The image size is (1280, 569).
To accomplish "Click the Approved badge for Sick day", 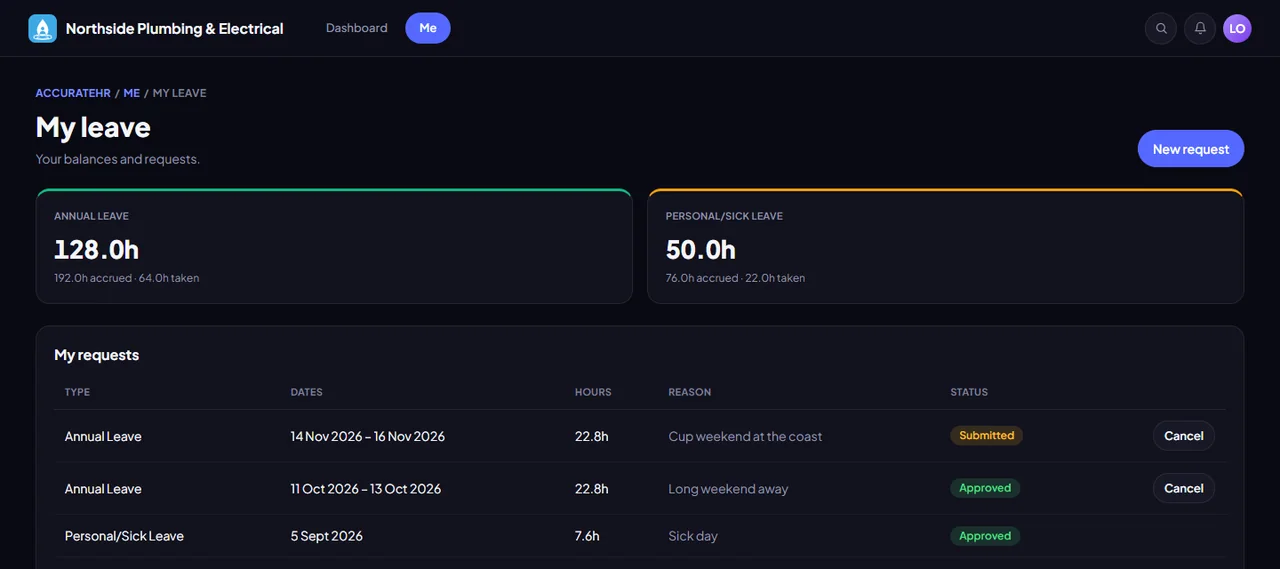I will point(985,536).
